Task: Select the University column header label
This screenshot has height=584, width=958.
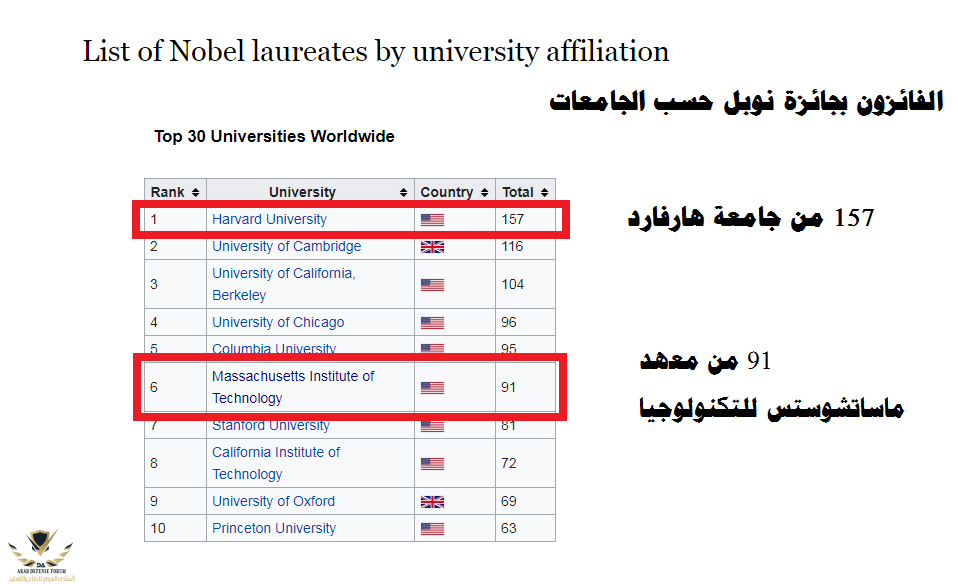Action: point(302,192)
